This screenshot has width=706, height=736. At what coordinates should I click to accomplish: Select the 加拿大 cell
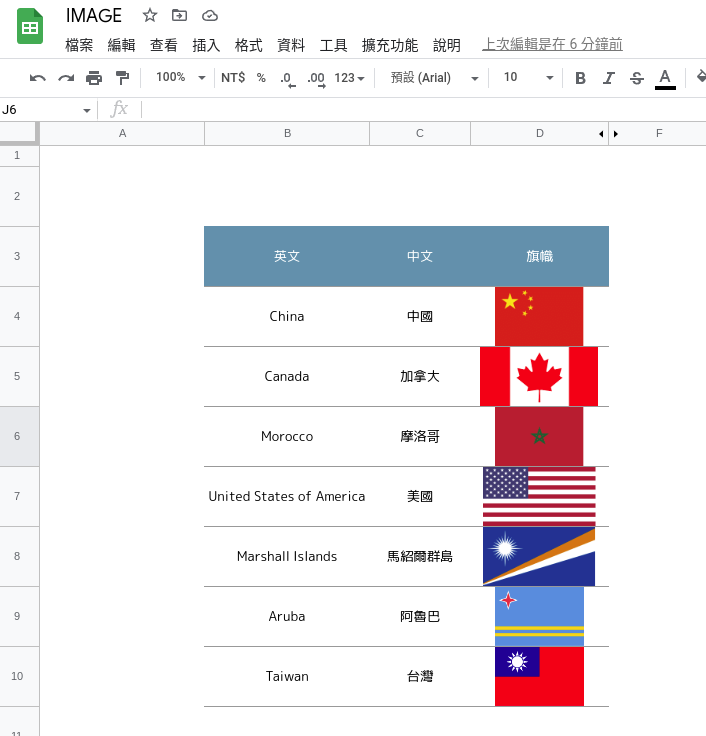click(420, 376)
